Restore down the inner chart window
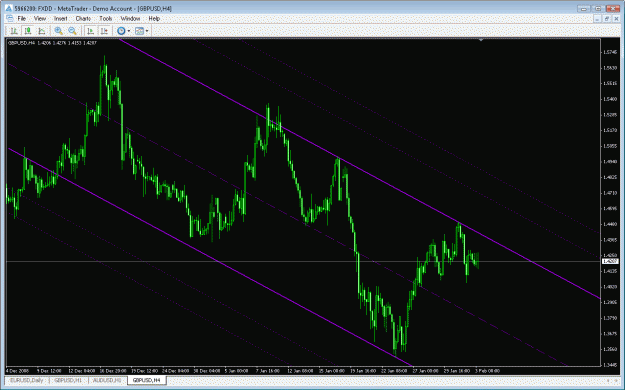The height and width of the screenshot is (390, 625). 607,18
